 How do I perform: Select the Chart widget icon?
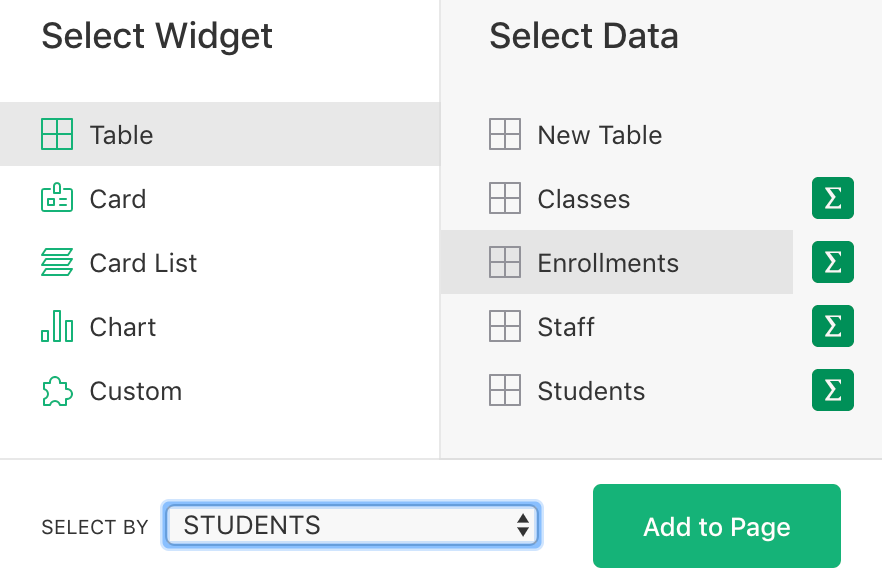[x=55, y=326]
